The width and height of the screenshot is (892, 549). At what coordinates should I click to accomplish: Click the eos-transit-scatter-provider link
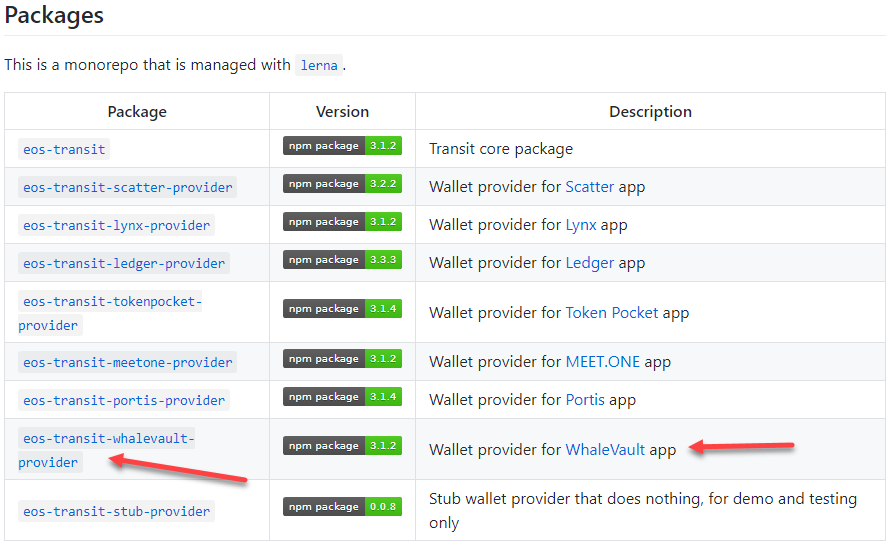[x=127, y=187]
